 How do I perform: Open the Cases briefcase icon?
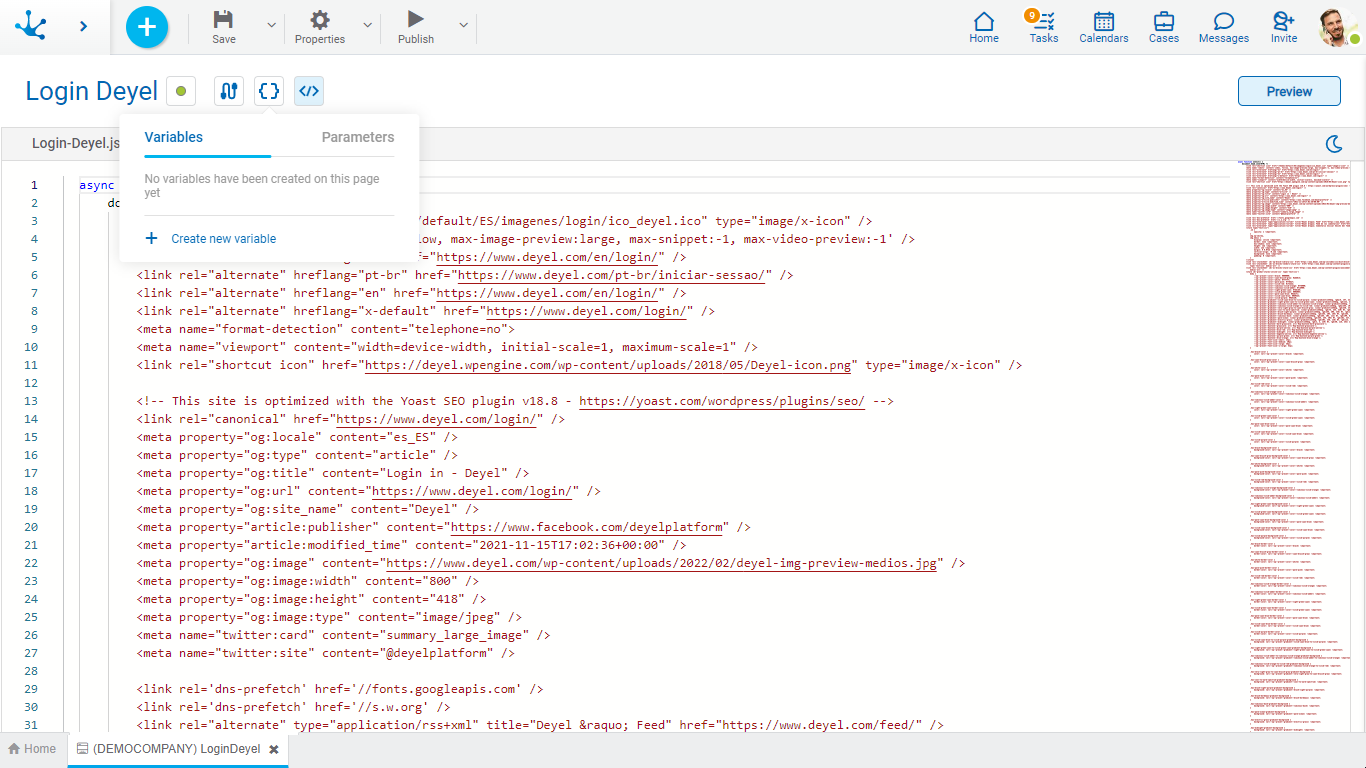(1164, 27)
